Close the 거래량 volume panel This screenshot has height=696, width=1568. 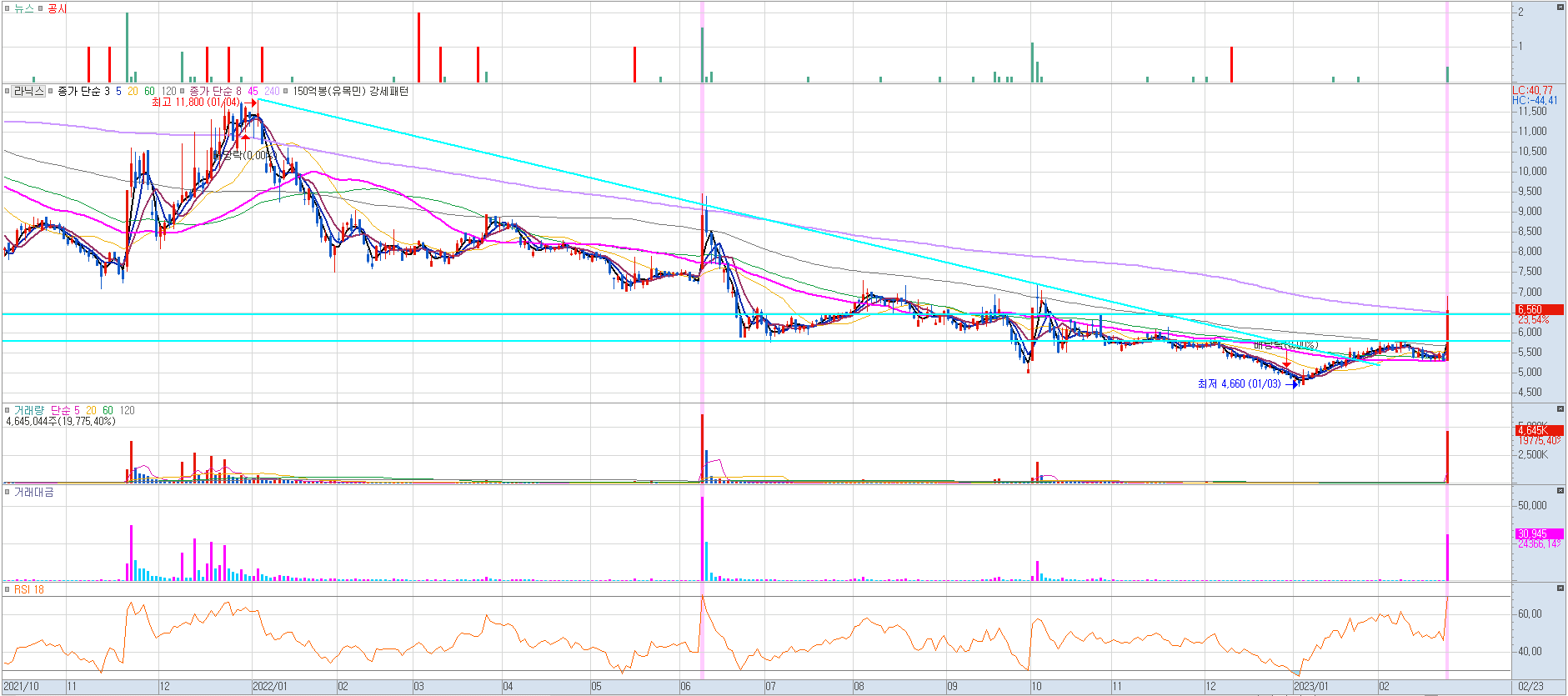point(1560,409)
